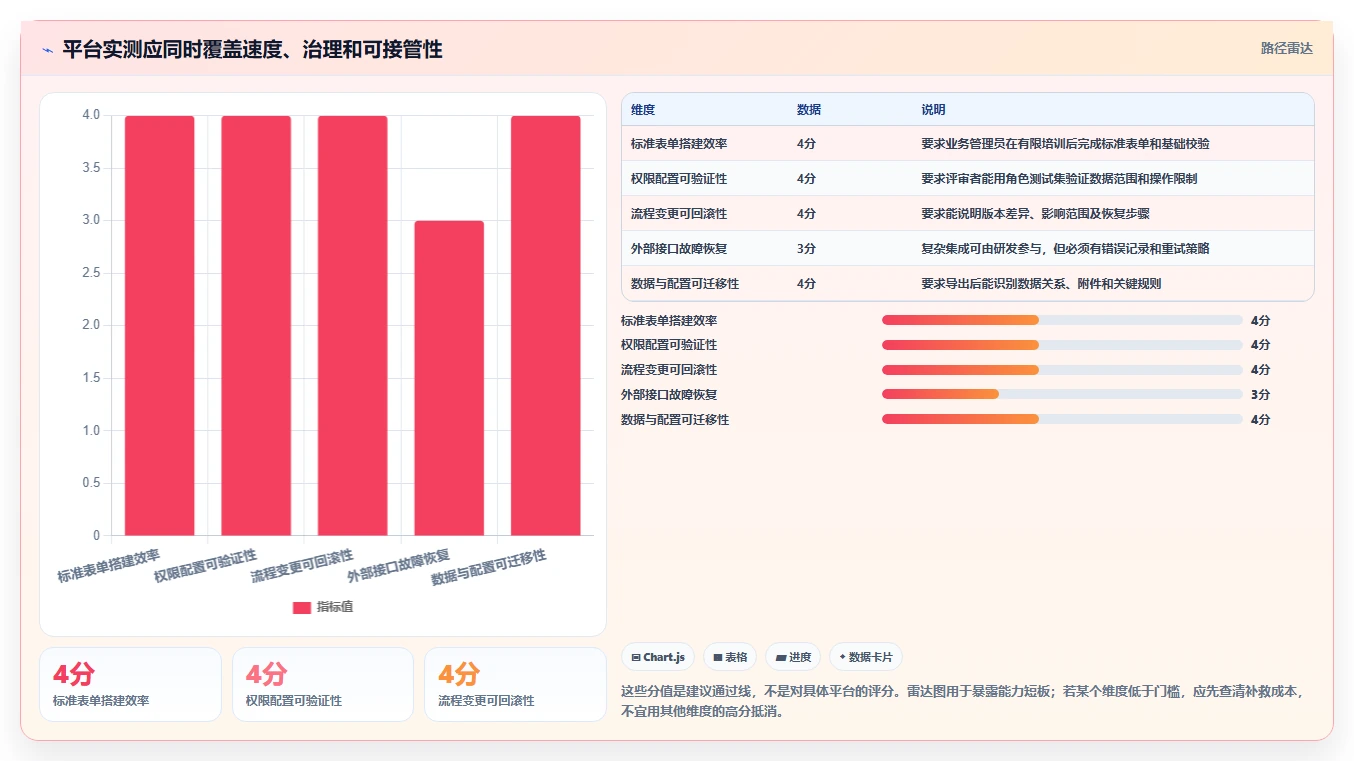Click progress bar for 流程变更可回滚性

(1062, 370)
